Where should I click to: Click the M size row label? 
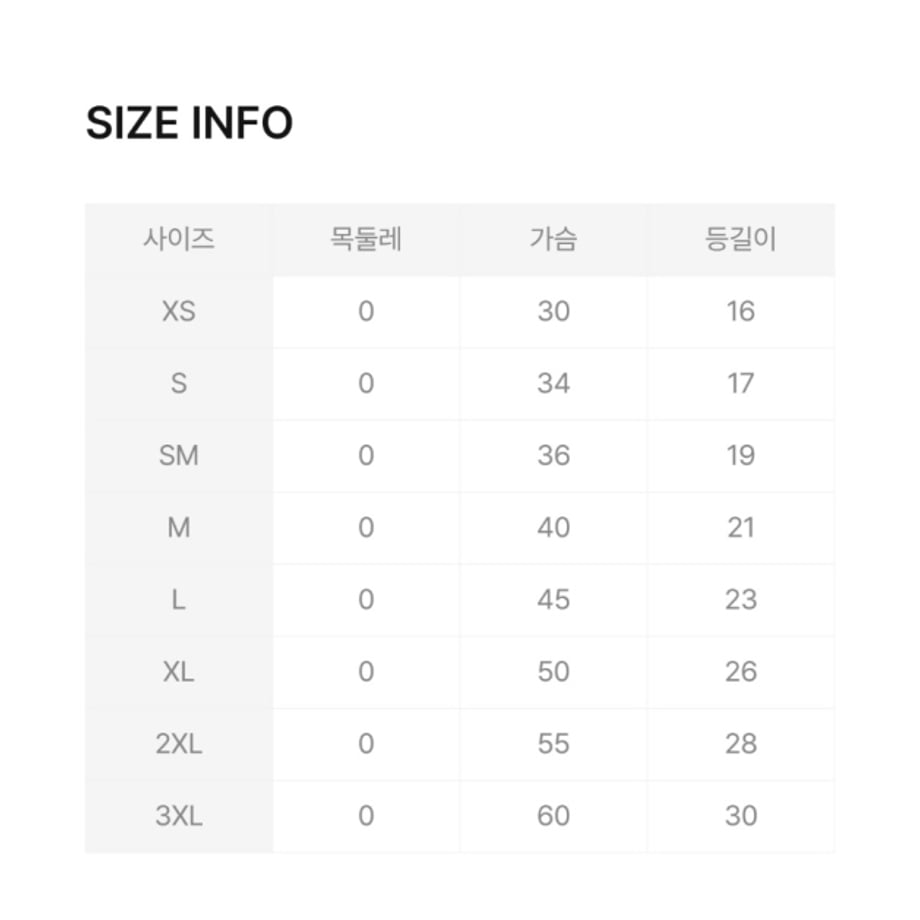click(179, 527)
